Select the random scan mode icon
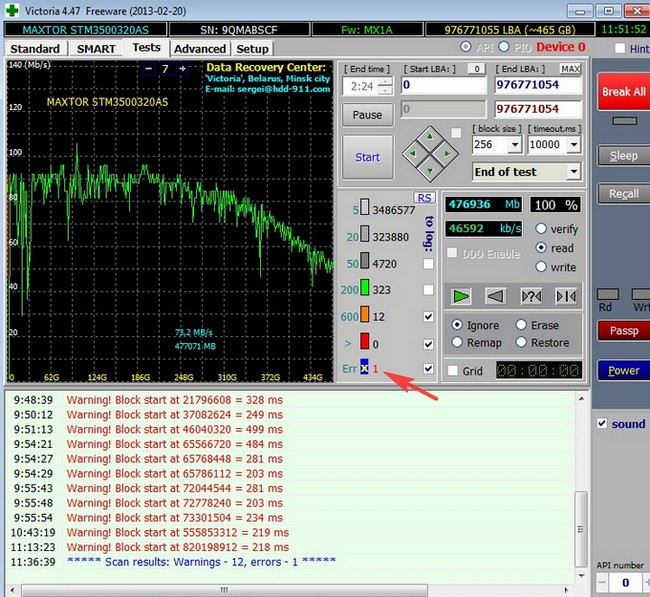Image resolution: width=650 pixels, height=597 pixels. pos(530,296)
